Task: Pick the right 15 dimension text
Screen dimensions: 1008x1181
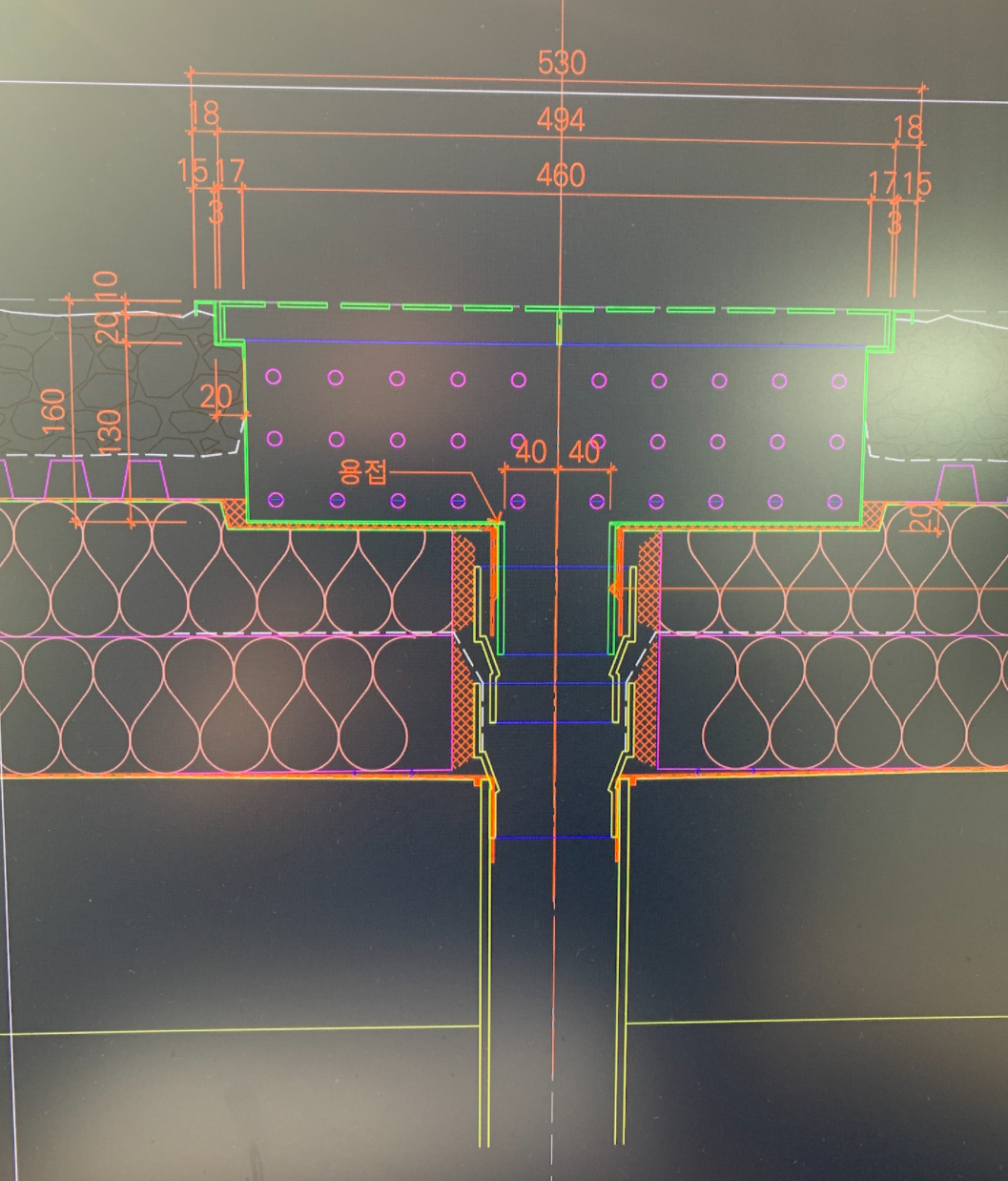Action: coord(917,183)
